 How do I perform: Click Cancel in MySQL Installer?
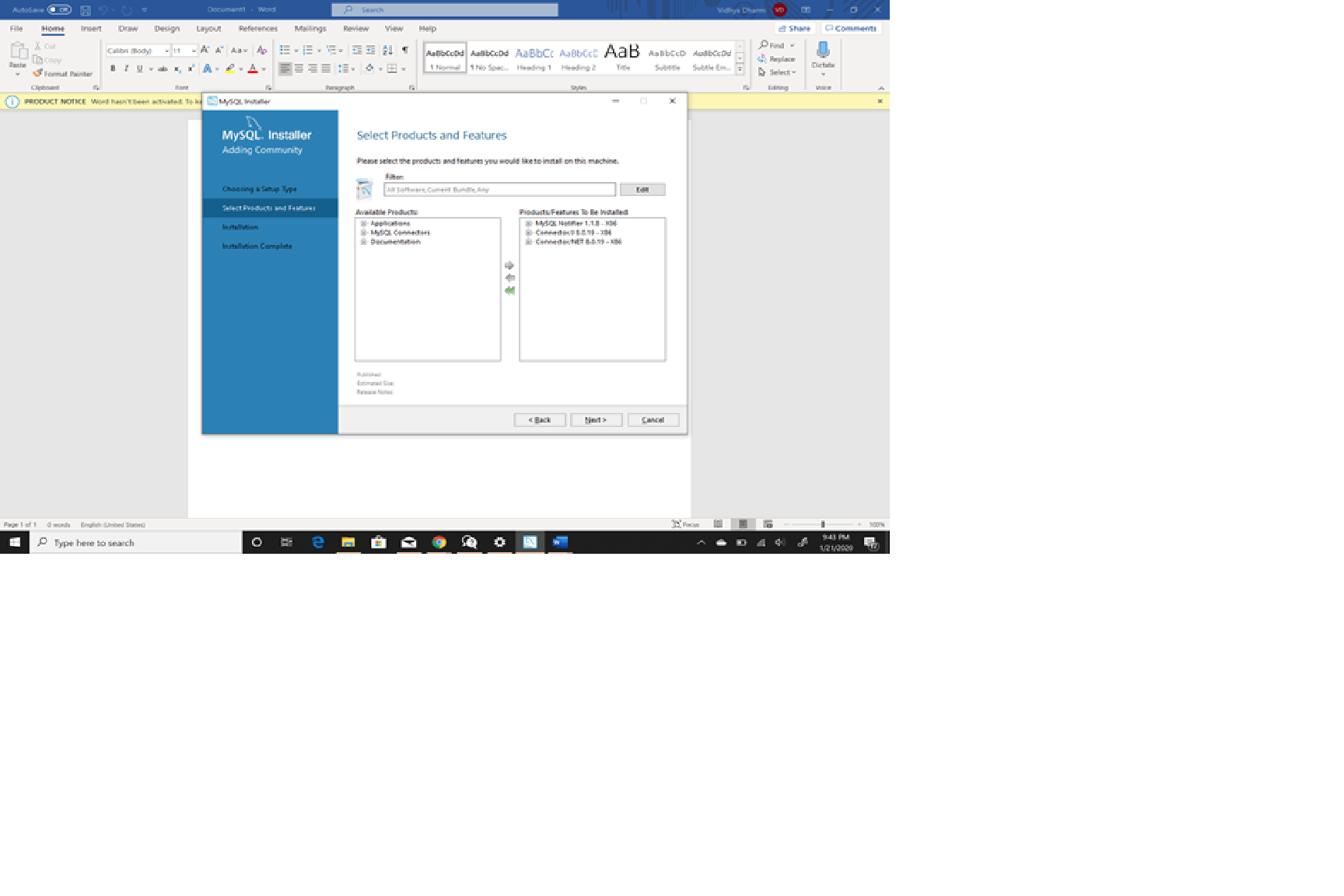coord(653,420)
